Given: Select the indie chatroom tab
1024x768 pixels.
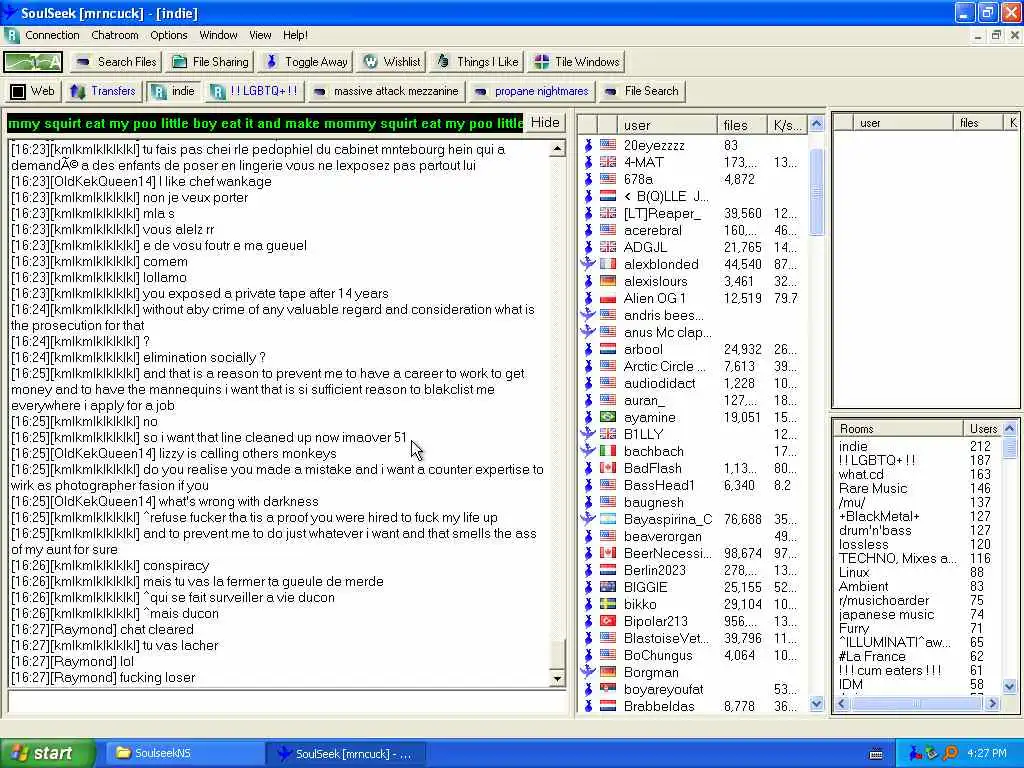Looking at the screenshot, I should coord(174,91).
